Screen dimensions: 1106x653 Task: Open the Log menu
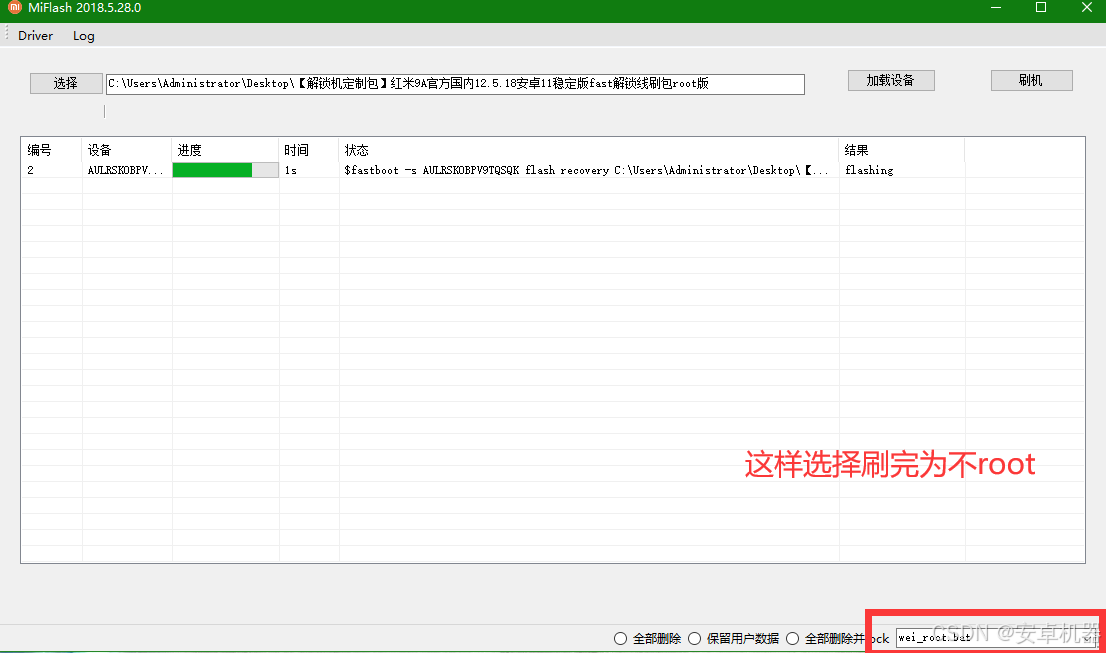click(83, 36)
